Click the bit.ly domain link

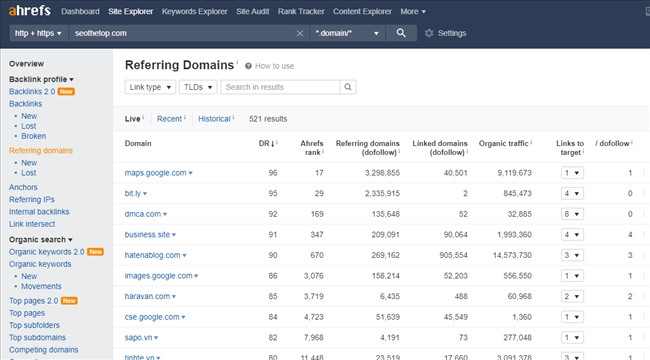pyautogui.click(x=133, y=194)
